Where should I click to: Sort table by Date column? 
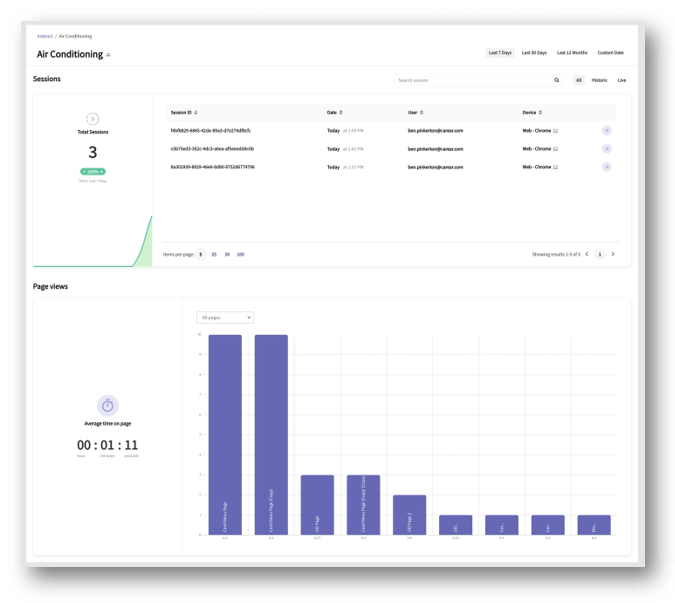tap(334, 112)
